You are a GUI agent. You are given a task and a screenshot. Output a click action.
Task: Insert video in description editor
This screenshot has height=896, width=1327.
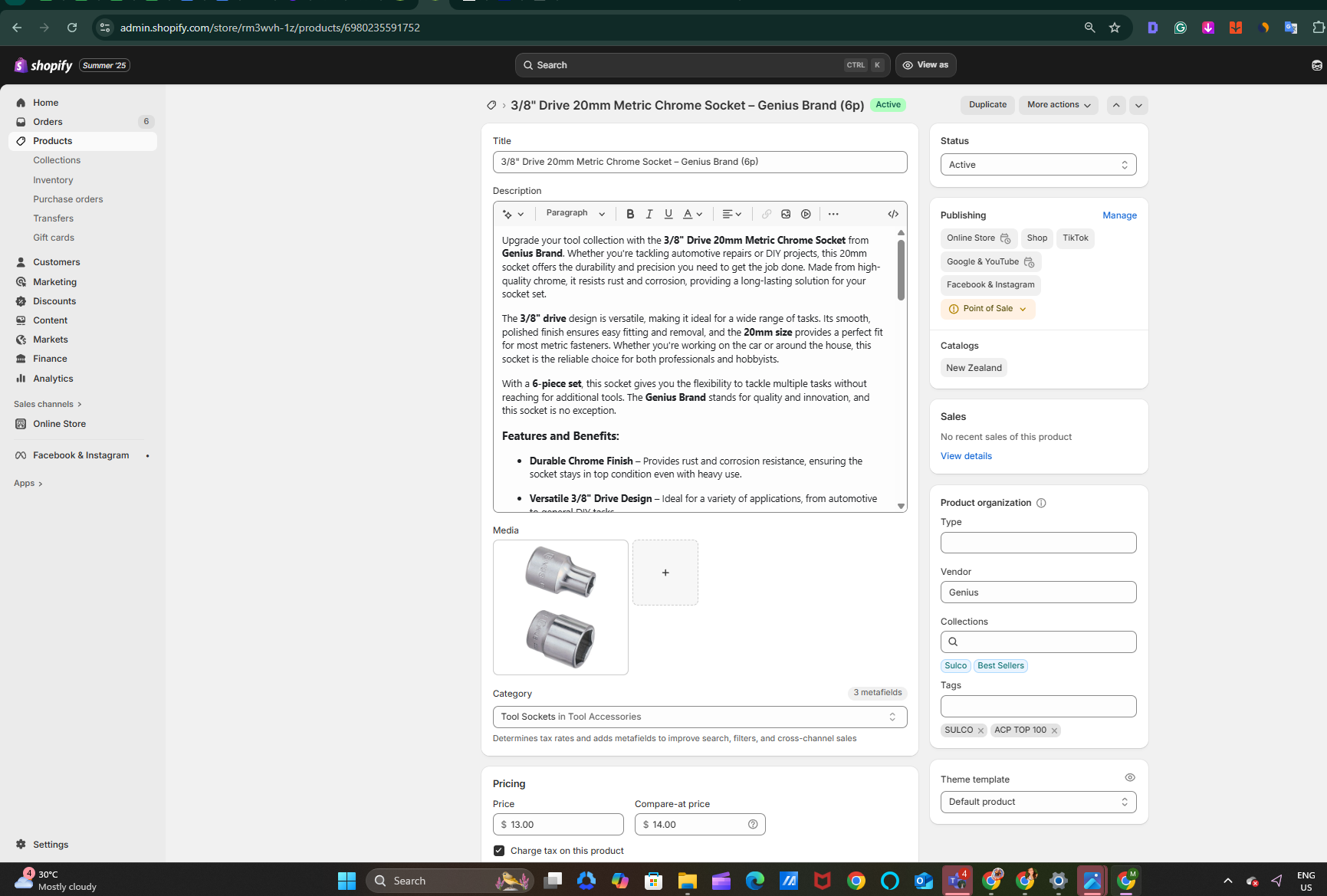806,214
